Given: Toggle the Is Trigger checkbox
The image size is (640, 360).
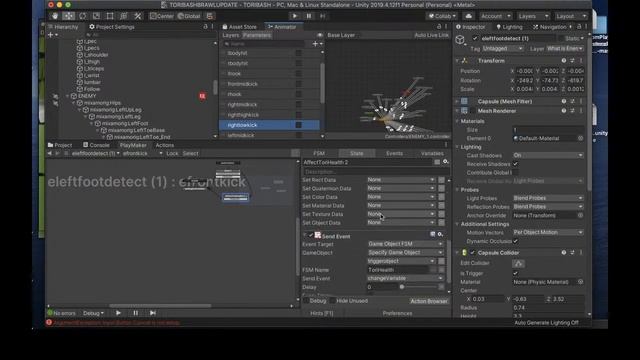Looking at the screenshot, I should pyautogui.click(x=515, y=273).
